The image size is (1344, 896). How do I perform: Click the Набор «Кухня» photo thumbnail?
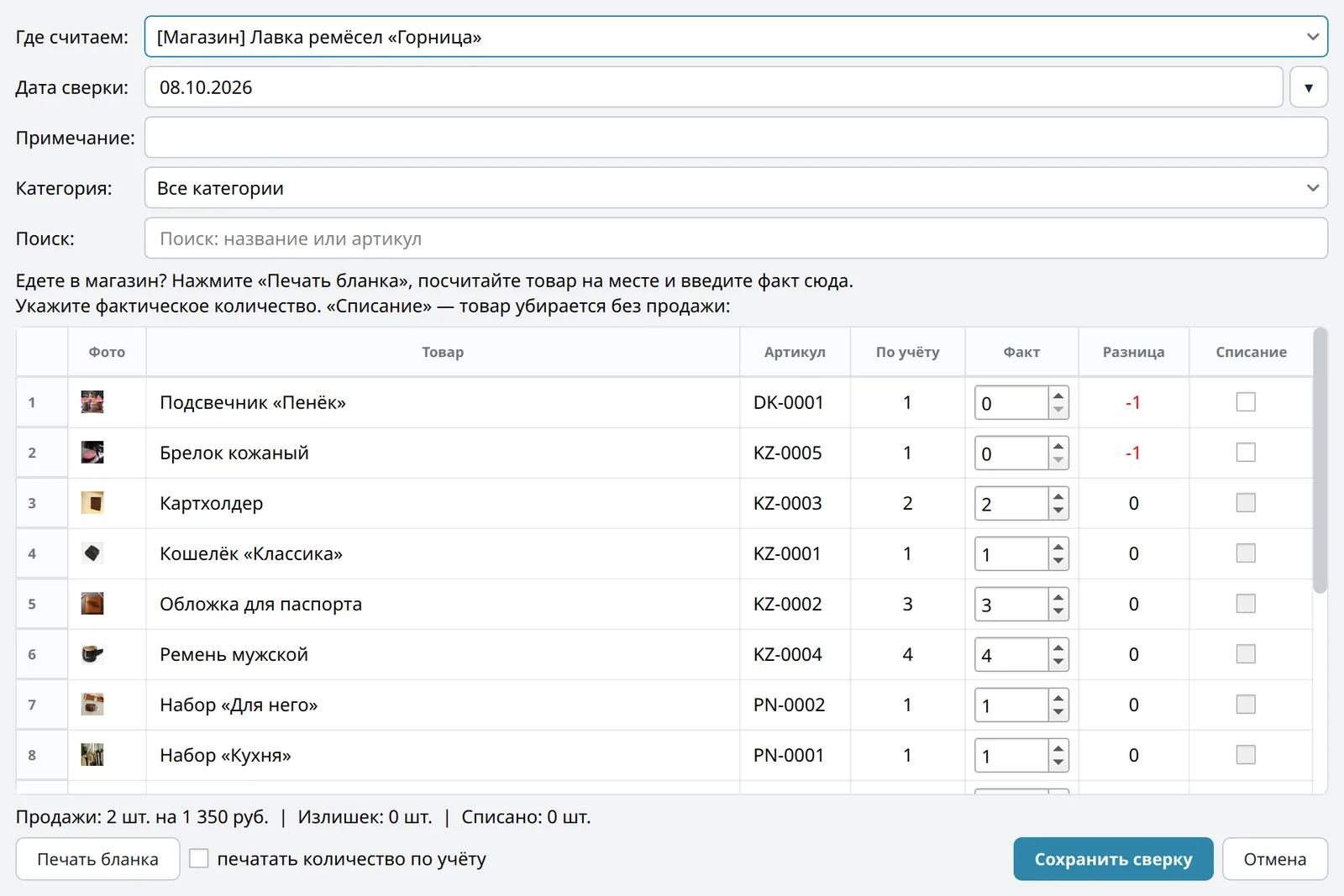point(92,755)
